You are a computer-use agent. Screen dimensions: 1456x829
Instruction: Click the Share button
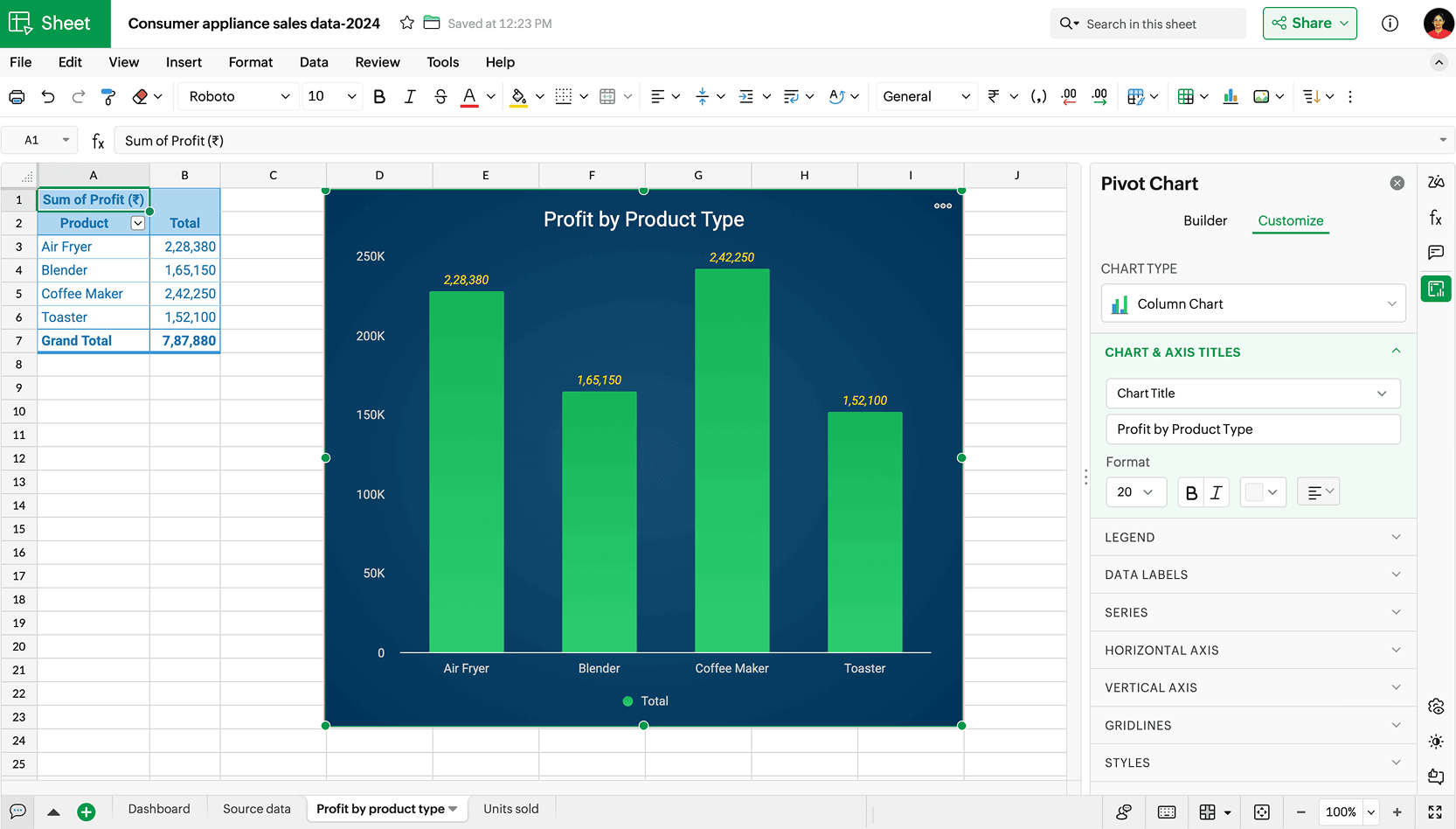[1309, 24]
